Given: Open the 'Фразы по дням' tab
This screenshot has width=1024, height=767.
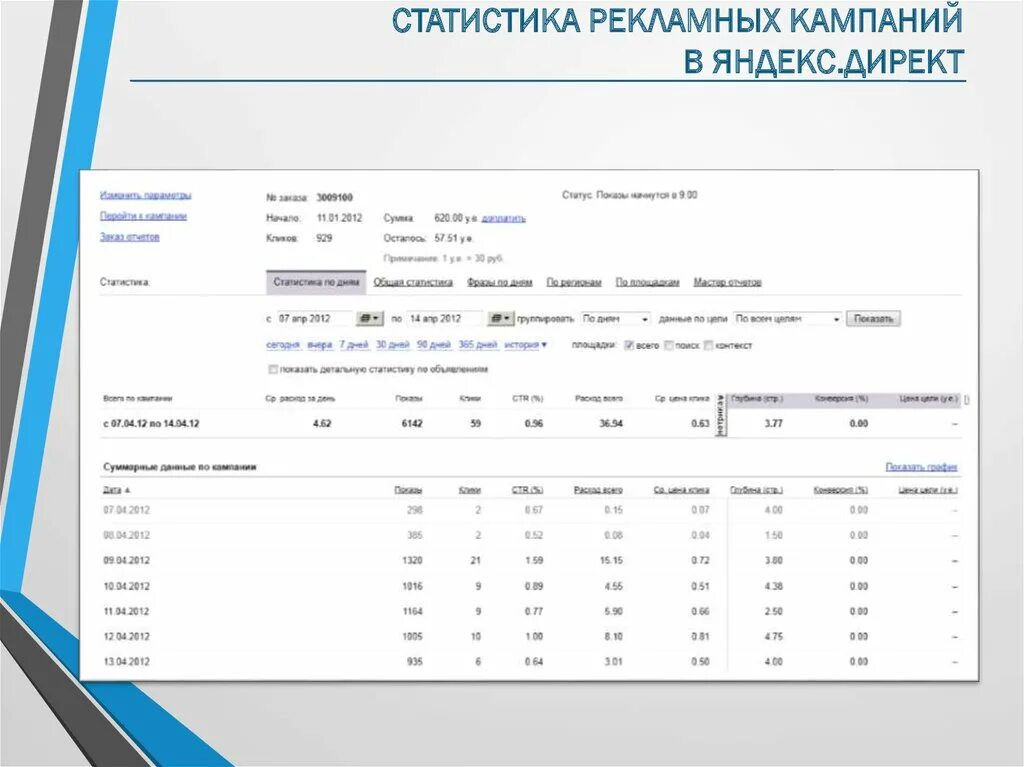Looking at the screenshot, I should pos(500,282).
